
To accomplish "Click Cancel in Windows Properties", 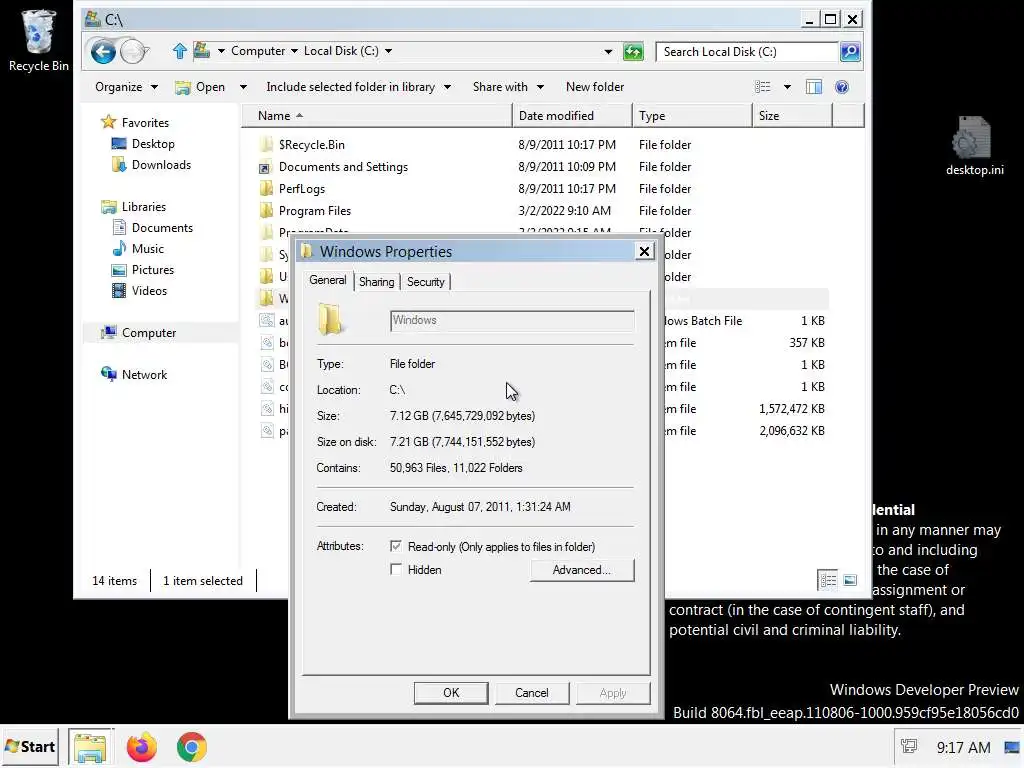I will (x=532, y=693).
